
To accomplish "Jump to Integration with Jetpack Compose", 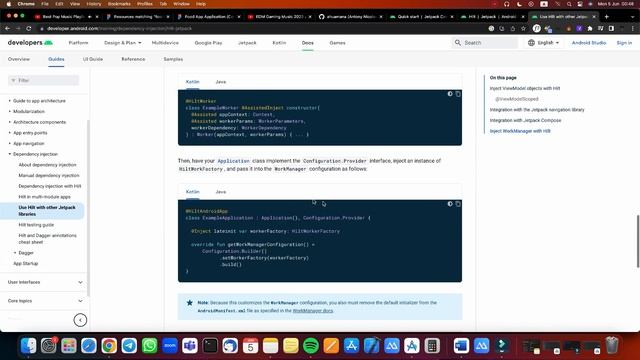I will pos(525,120).
